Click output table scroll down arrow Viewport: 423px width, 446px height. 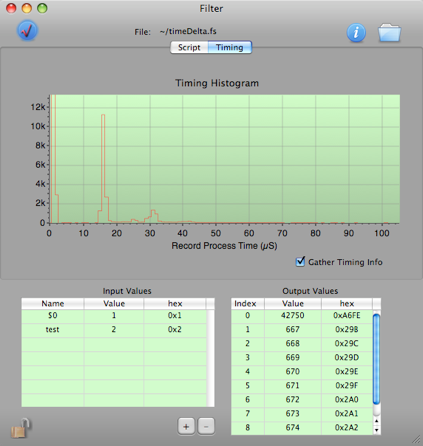[377, 430]
